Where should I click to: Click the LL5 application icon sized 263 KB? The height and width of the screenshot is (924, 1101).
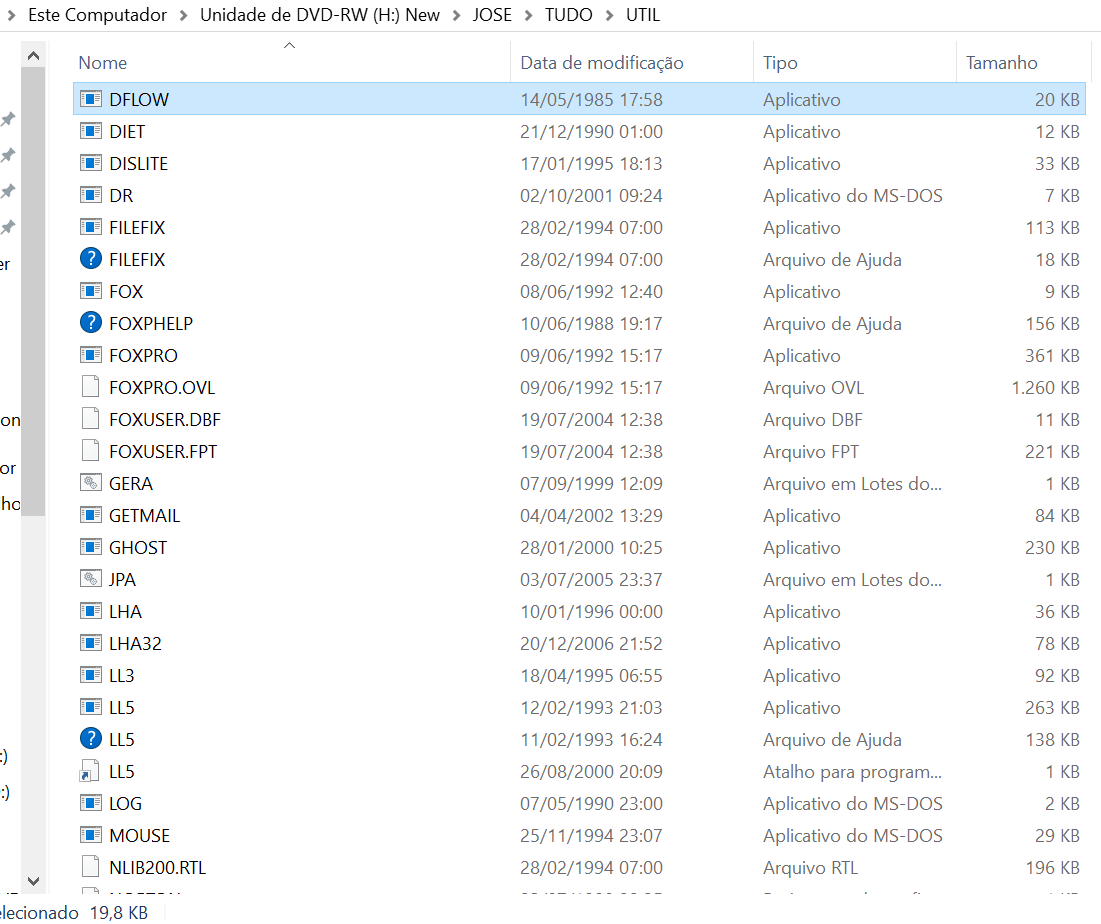tap(91, 707)
